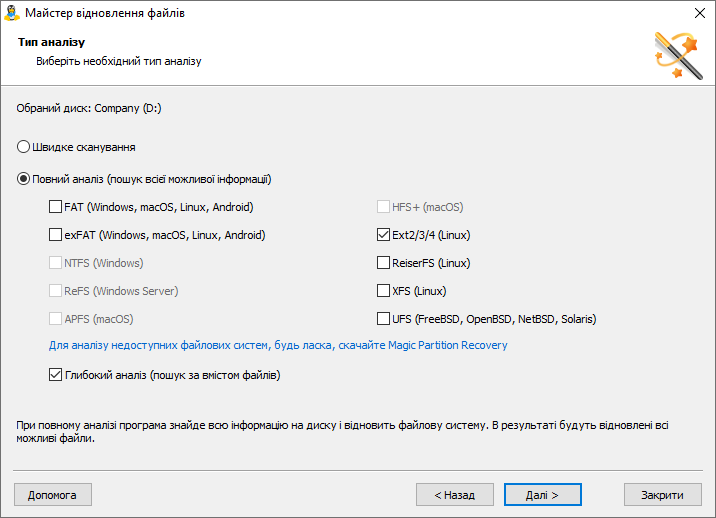Screen dimensions: 716x518
Task: Select the Повний аналіз radio option
Action: click(x=25, y=179)
